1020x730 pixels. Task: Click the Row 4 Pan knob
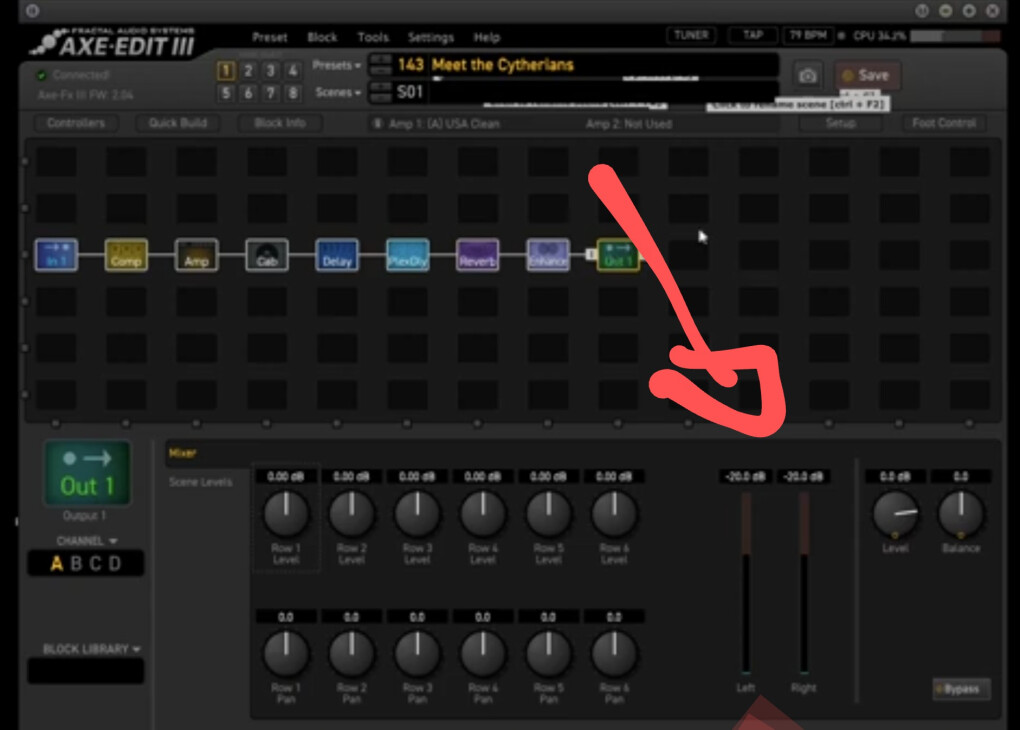[483, 653]
